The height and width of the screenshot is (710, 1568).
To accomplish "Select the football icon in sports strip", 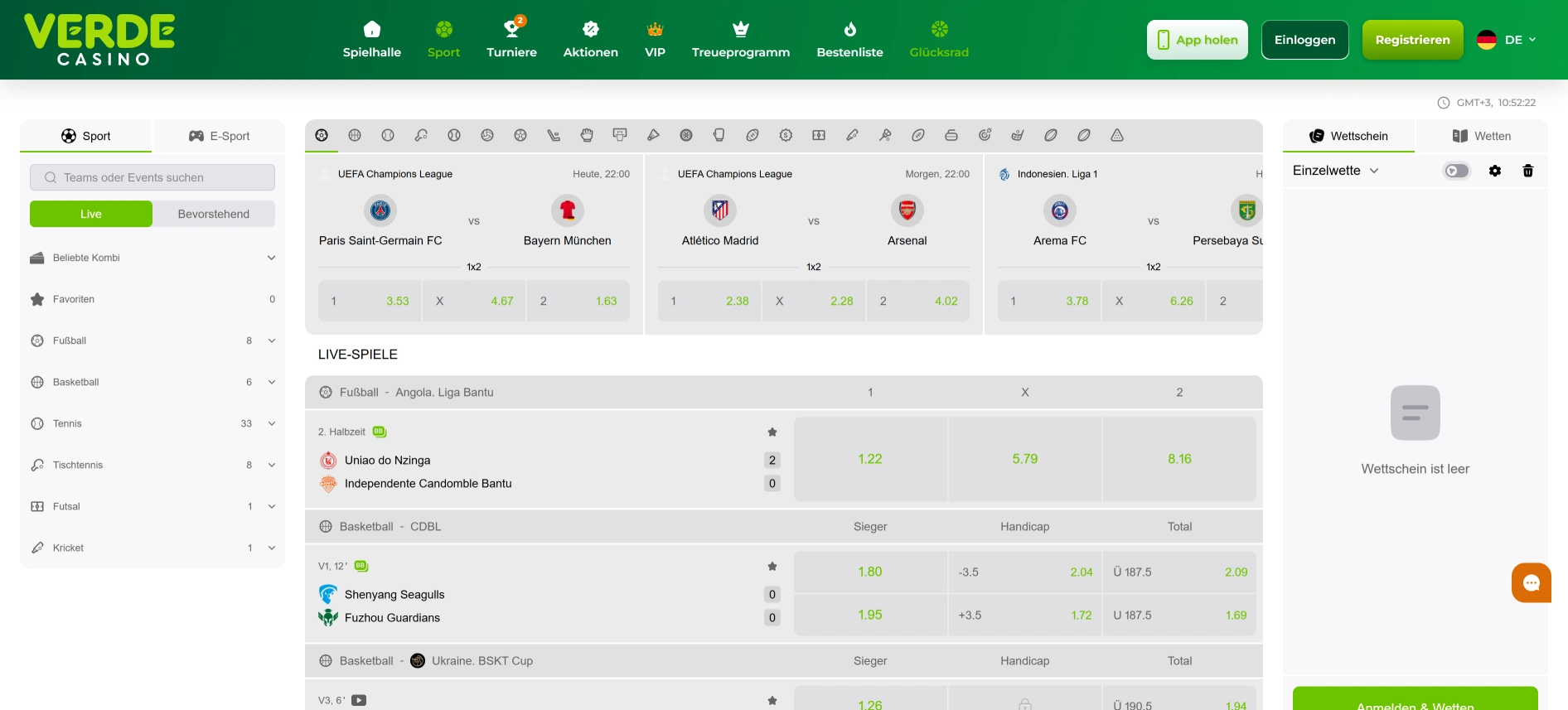I will (322, 135).
